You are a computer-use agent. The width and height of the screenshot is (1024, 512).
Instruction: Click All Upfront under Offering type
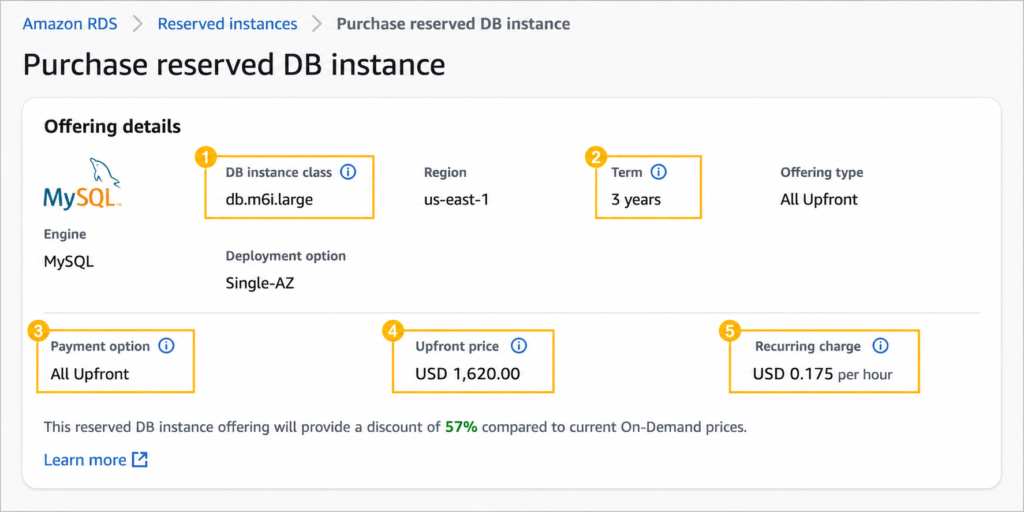point(819,200)
